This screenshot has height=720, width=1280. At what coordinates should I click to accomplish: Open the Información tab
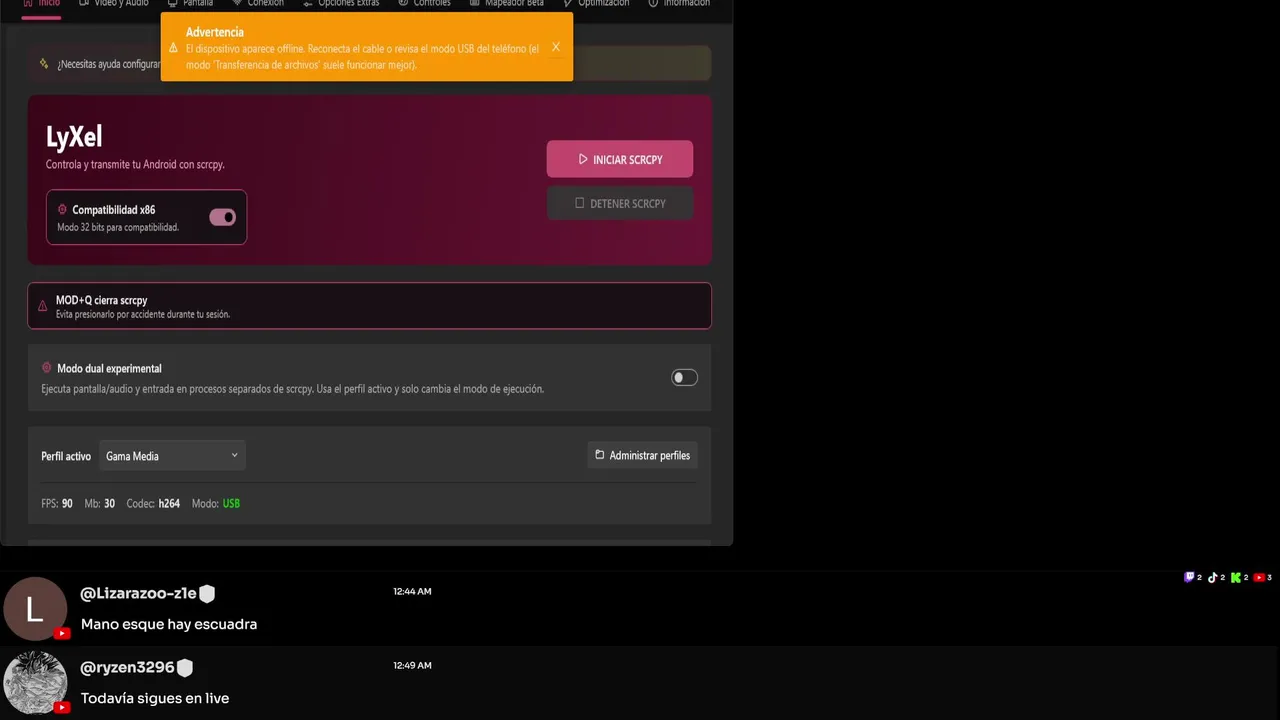[x=679, y=4]
